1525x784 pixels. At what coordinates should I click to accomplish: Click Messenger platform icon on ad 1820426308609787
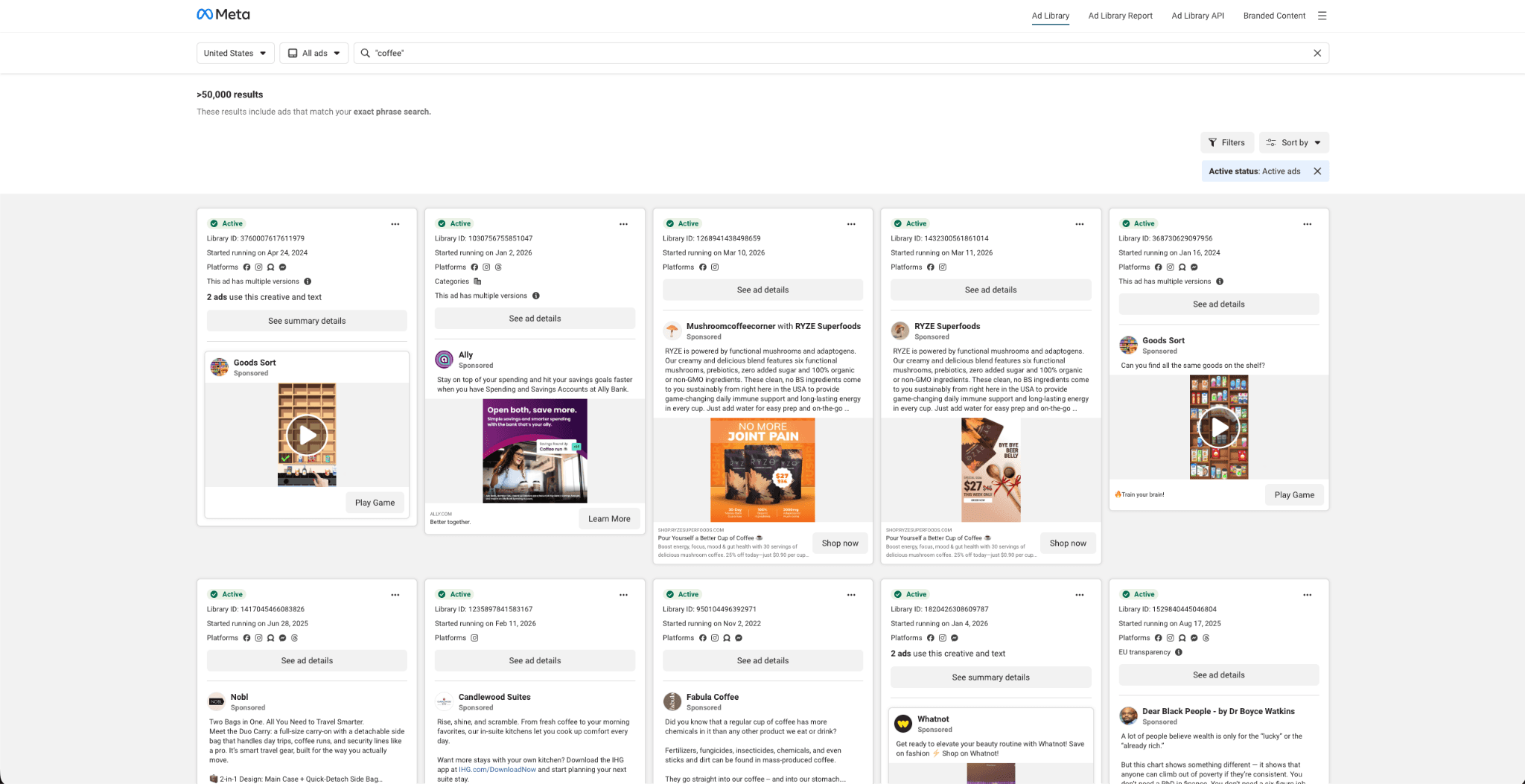pyautogui.click(x=955, y=638)
